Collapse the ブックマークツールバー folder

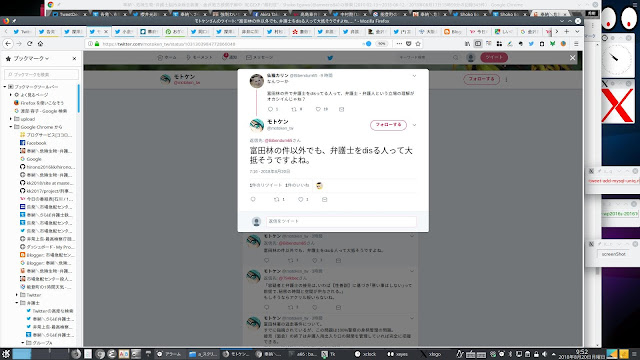5,87
